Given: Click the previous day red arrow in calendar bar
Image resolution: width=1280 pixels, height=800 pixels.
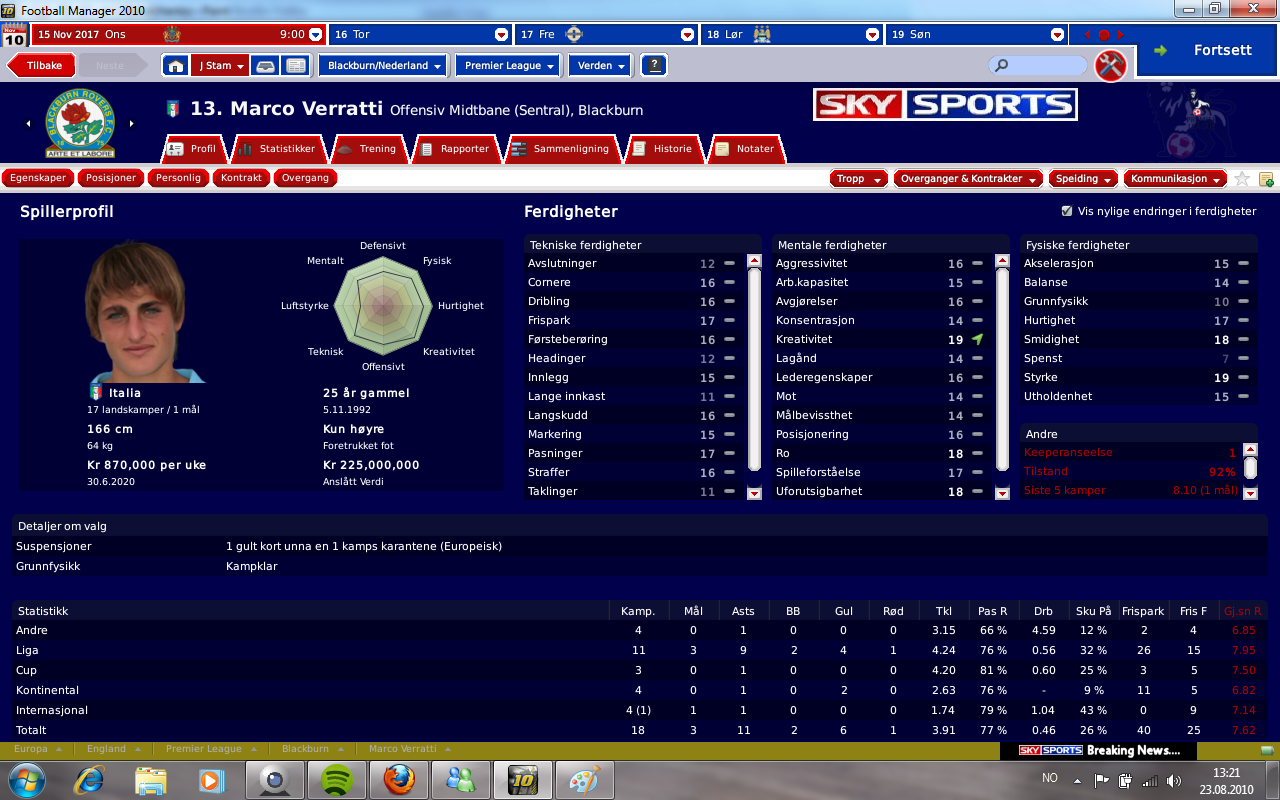Looking at the screenshot, I should (x=1087, y=35).
